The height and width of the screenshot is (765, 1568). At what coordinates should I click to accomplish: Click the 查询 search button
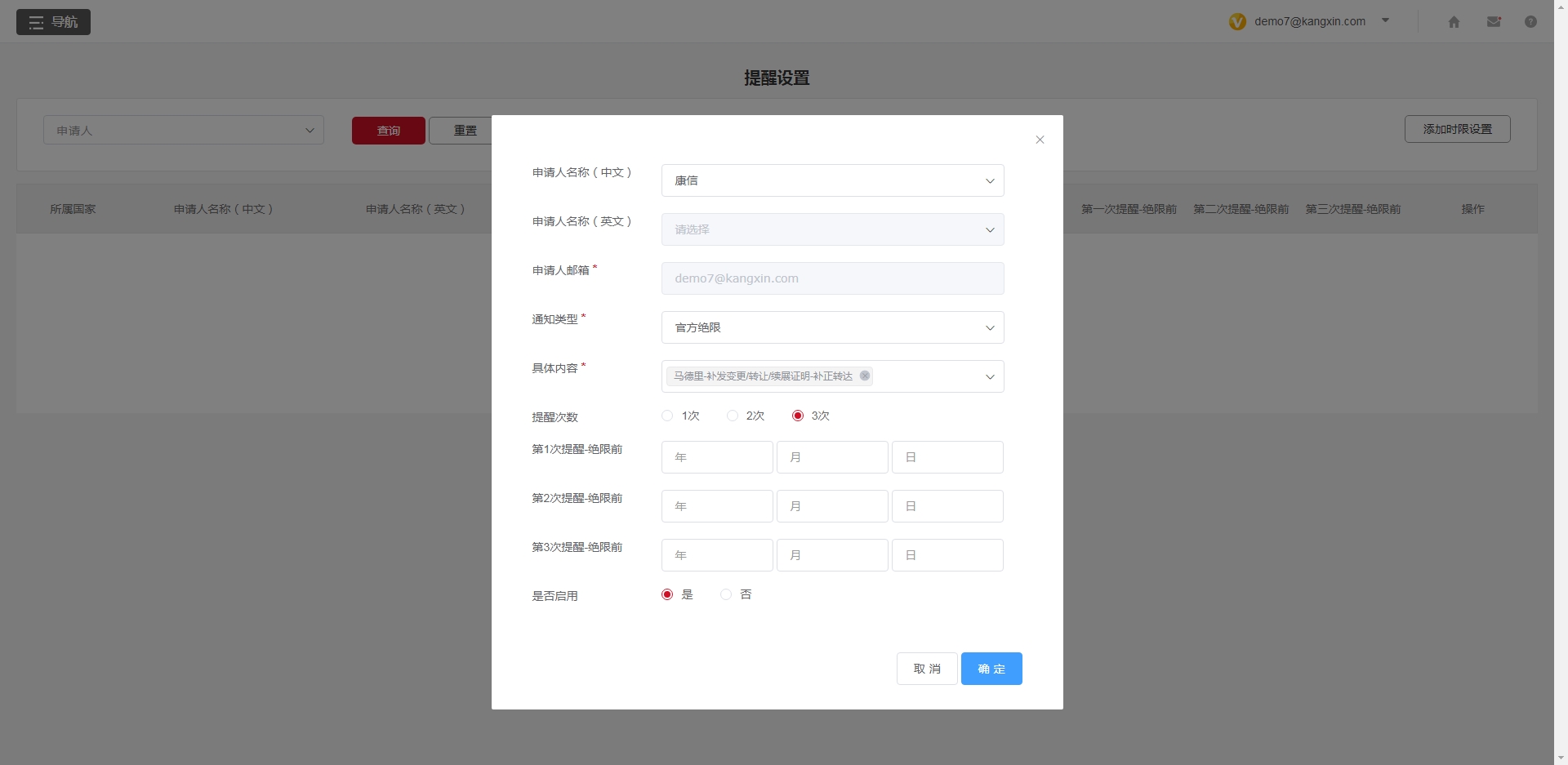(388, 130)
